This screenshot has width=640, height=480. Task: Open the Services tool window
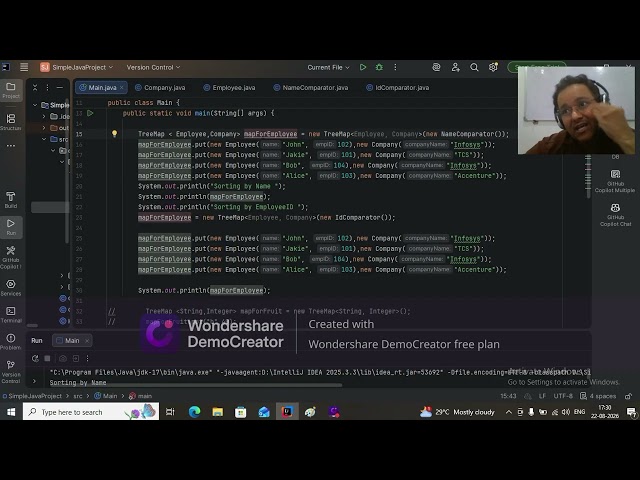(11, 287)
